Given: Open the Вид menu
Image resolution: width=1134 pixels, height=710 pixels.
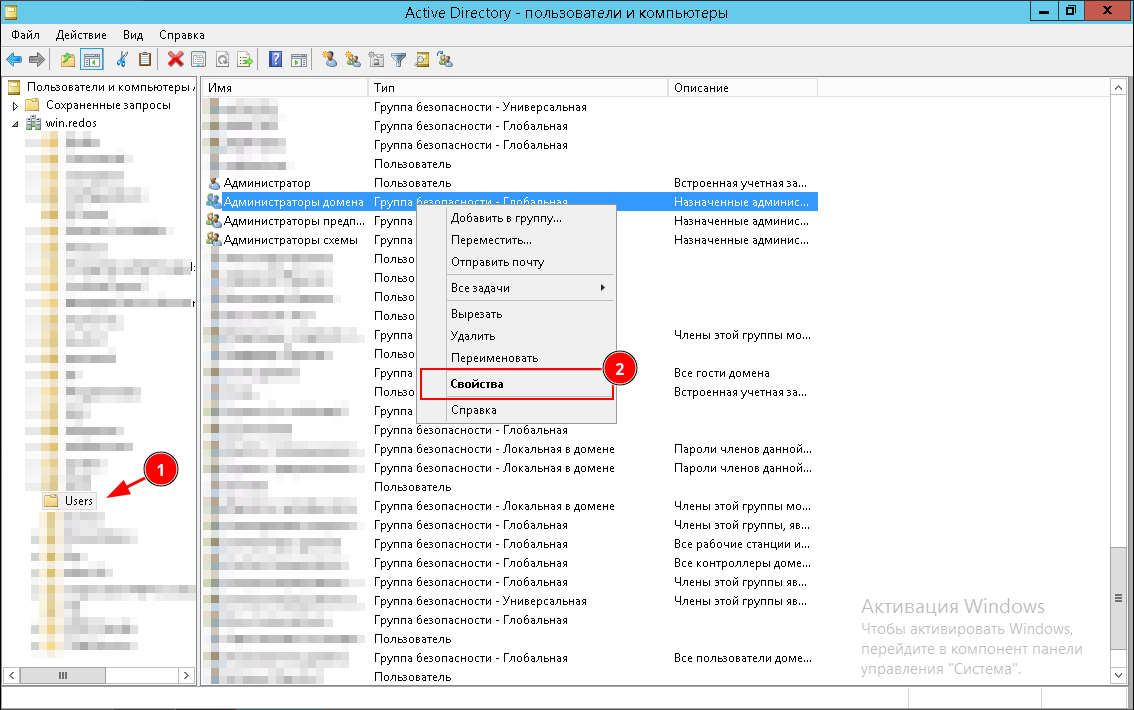Looking at the screenshot, I should [133, 35].
